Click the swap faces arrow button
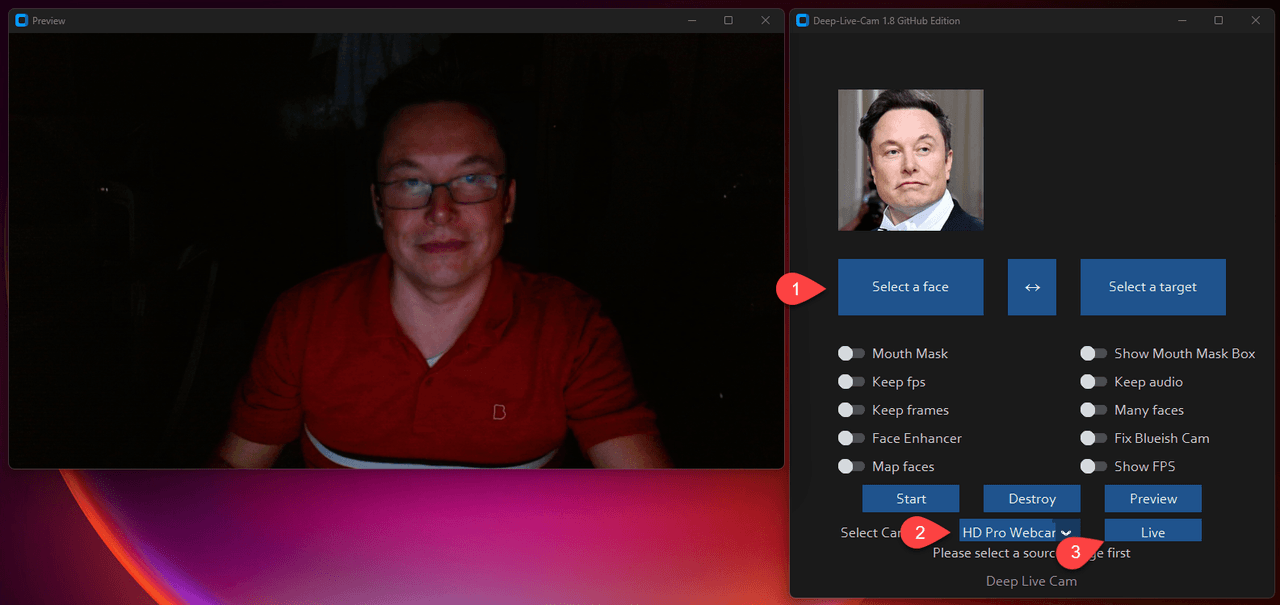The height and width of the screenshot is (605, 1280). [x=1032, y=287]
